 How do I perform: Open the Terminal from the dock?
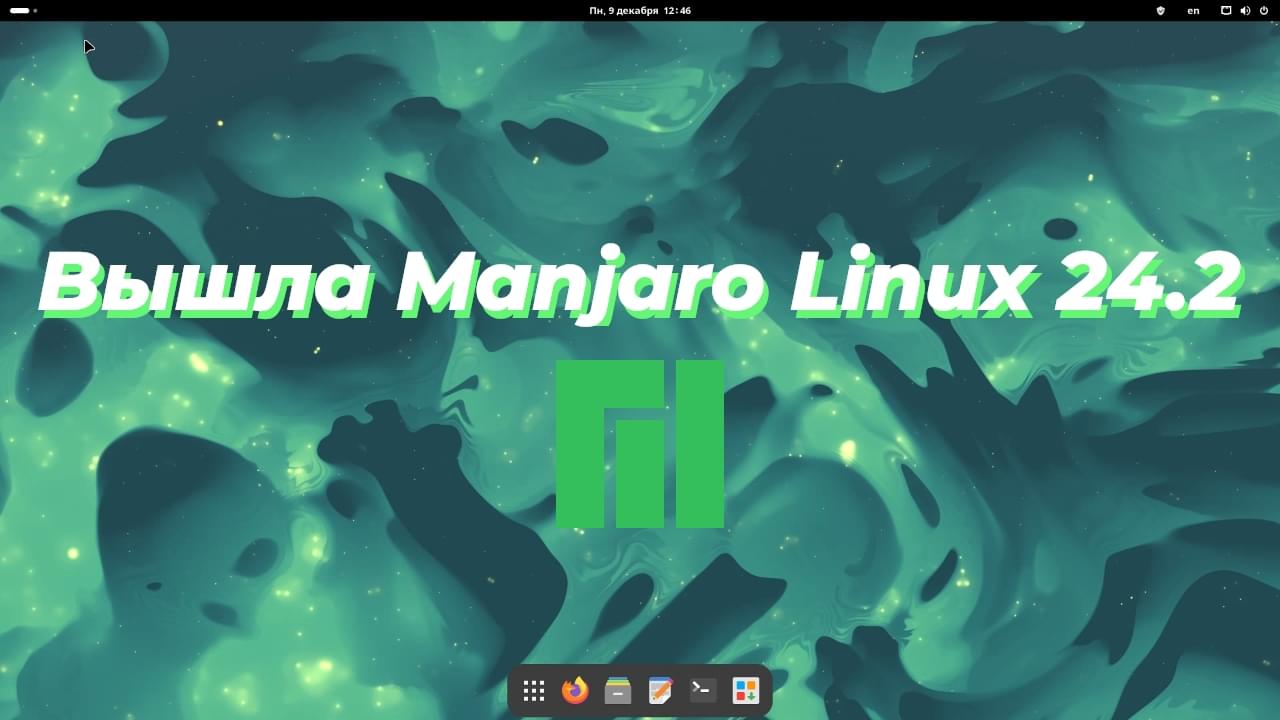(703, 691)
